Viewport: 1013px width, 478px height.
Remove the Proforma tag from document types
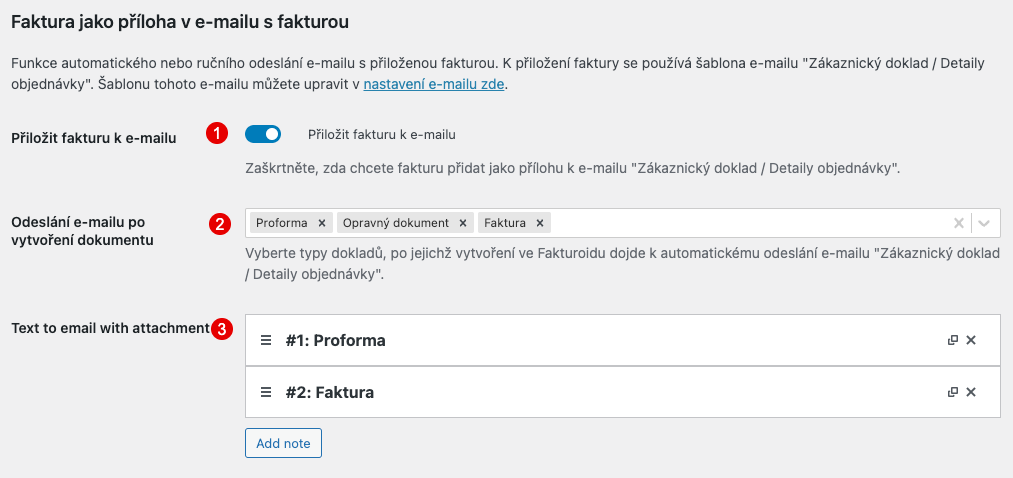pos(321,223)
